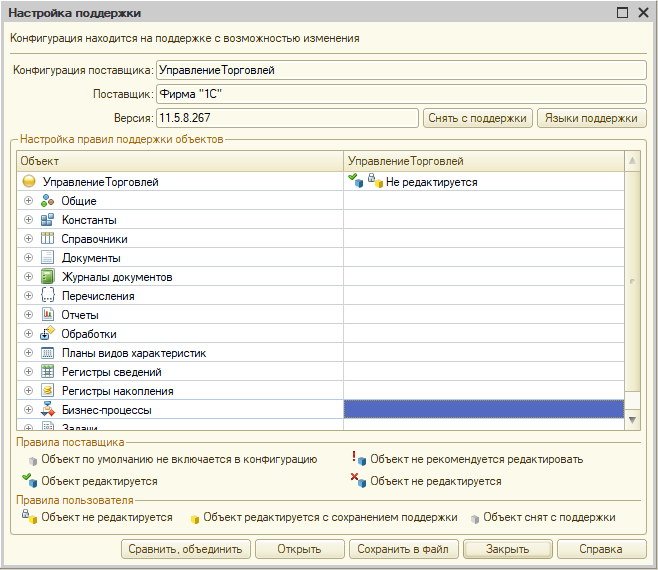Select the Справочники row label

click(94, 239)
